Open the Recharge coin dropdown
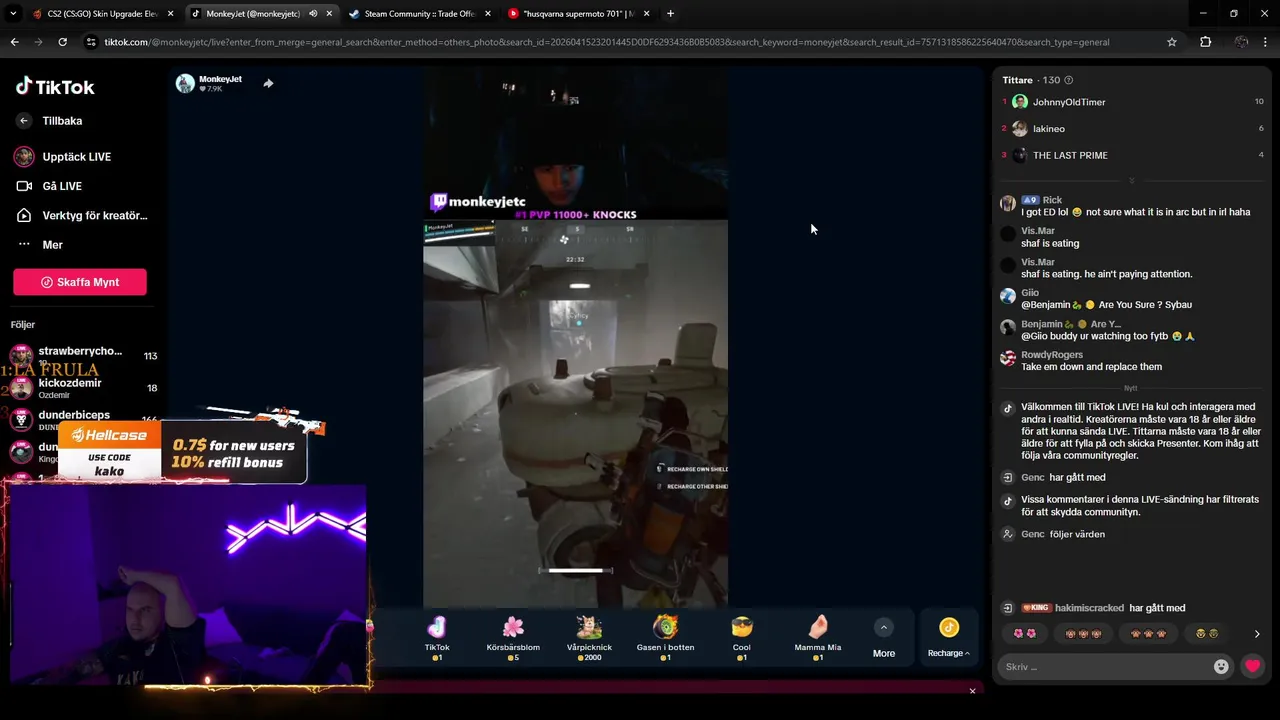1280x720 pixels. tap(948, 636)
